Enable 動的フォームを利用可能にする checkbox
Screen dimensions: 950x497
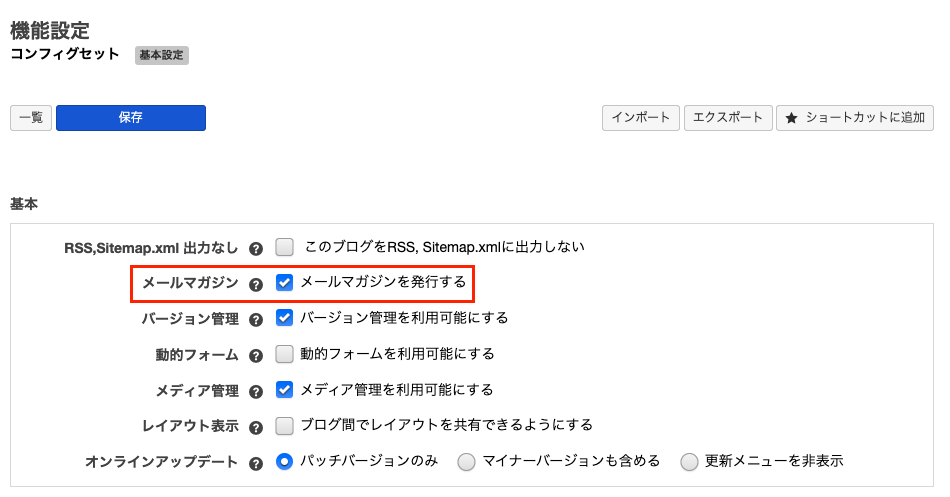285,354
